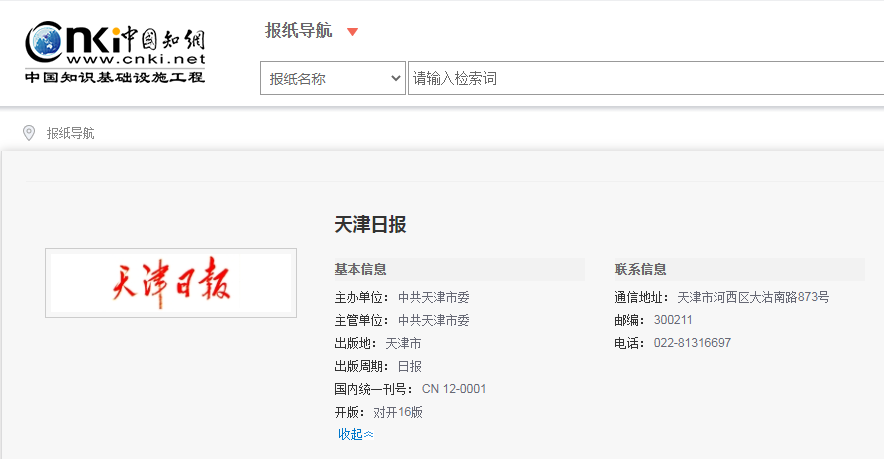Click the 中国知识基础设施工程 caption under logo
The image size is (884, 459).
[x=115, y=77]
